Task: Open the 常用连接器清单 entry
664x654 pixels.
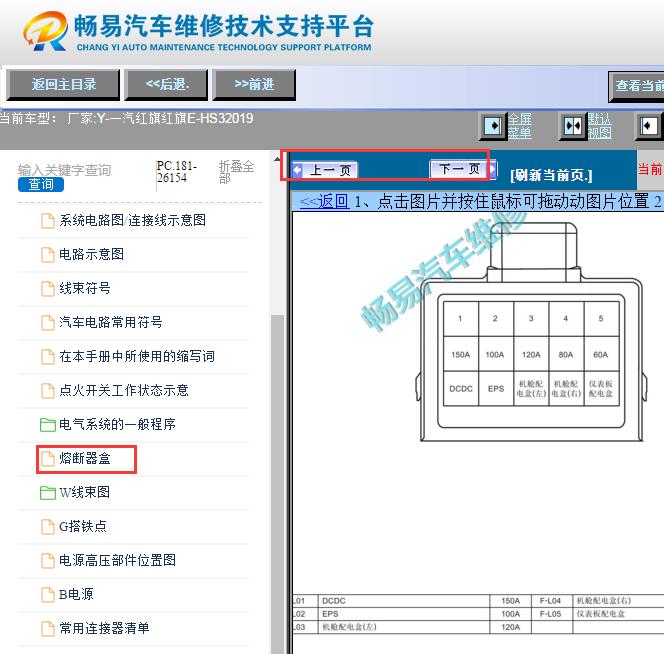Action: pos(104,628)
